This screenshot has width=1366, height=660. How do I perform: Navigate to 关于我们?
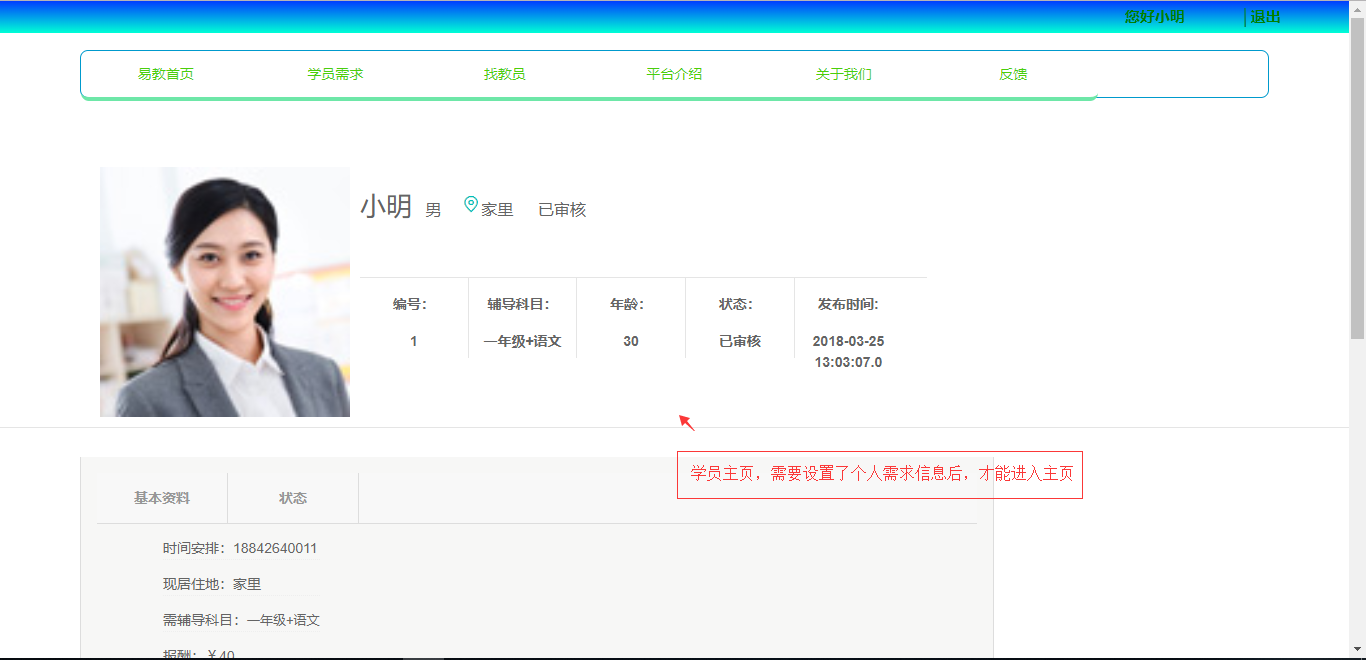click(x=844, y=74)
